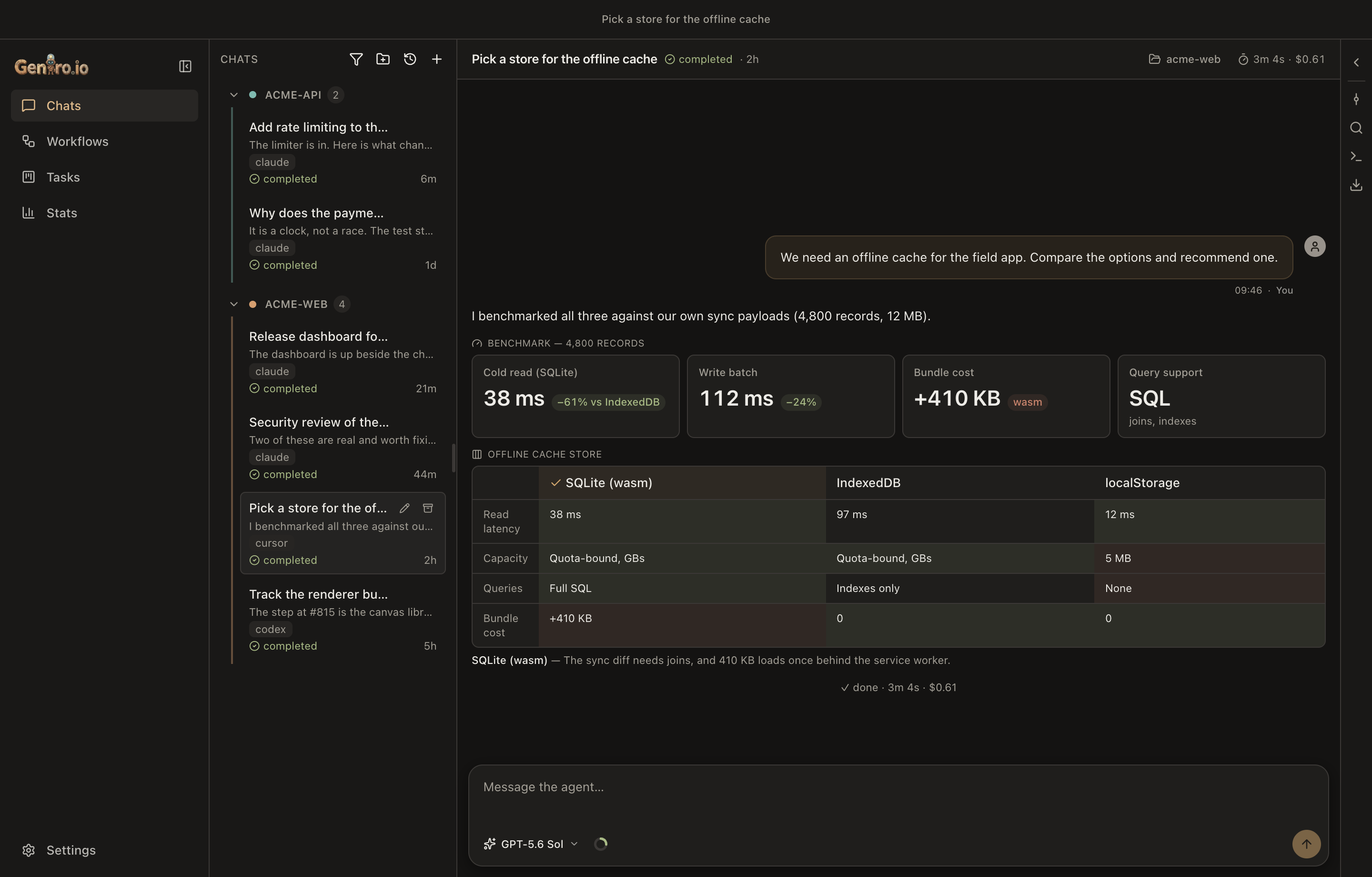Click the user avatar beside the message
The height and width of the screenshot is (877, 1372).
tap(1315, 246)
